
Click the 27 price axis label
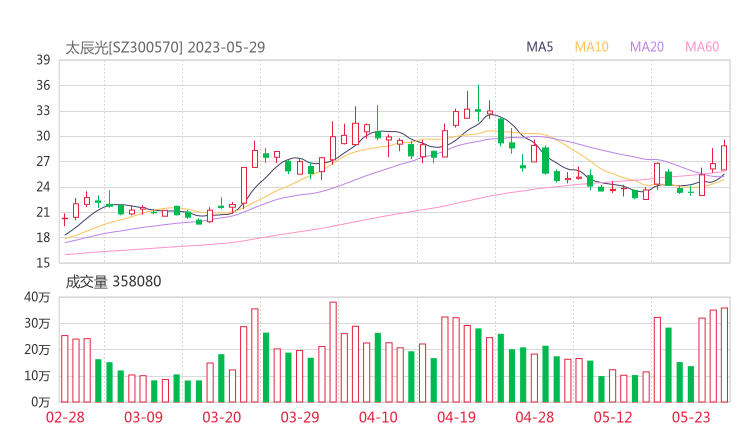(x=43, y=161)
